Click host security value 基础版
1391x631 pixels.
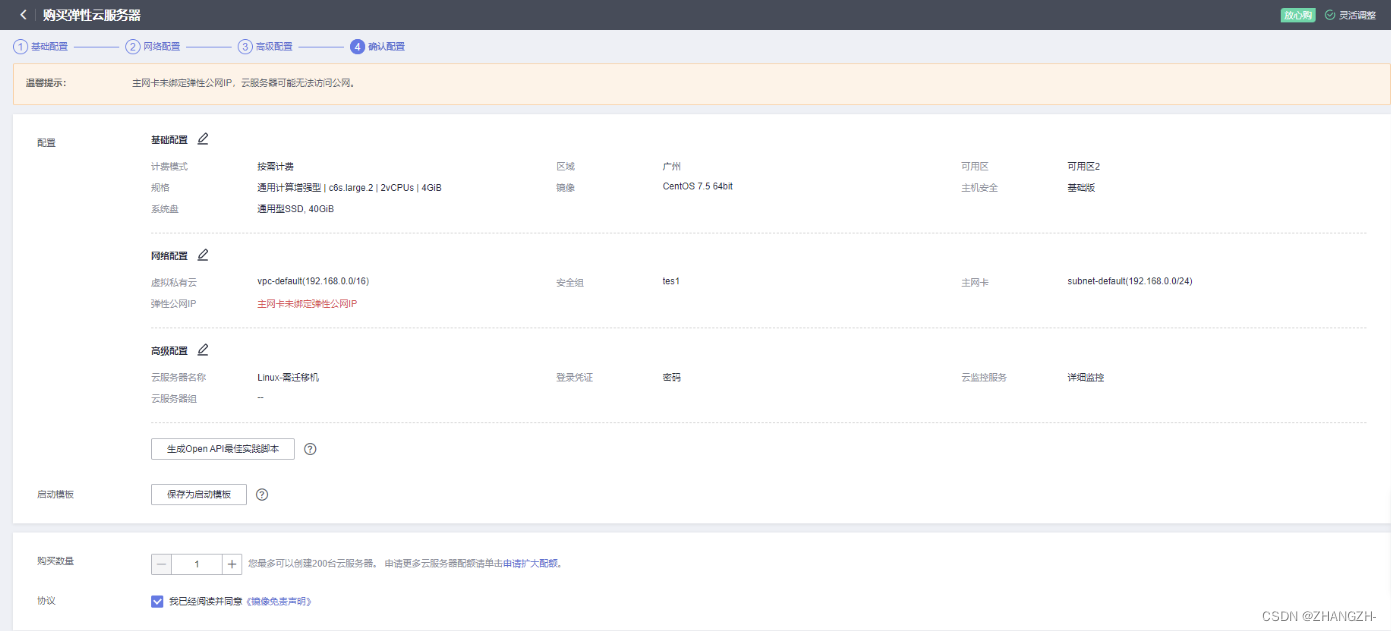point(1081,187)
